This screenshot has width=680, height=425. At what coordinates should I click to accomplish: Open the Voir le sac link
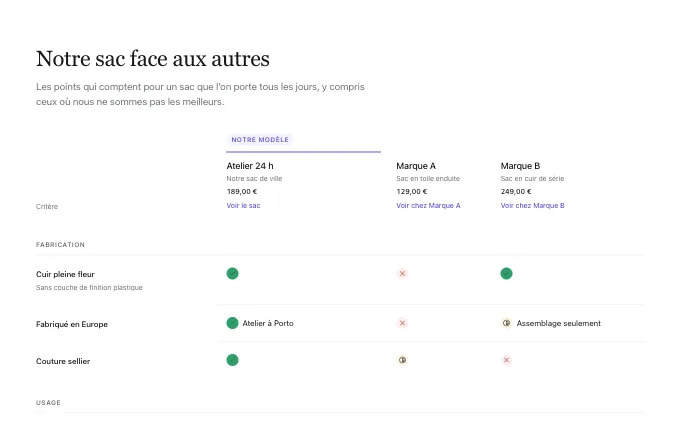(243, 206)
